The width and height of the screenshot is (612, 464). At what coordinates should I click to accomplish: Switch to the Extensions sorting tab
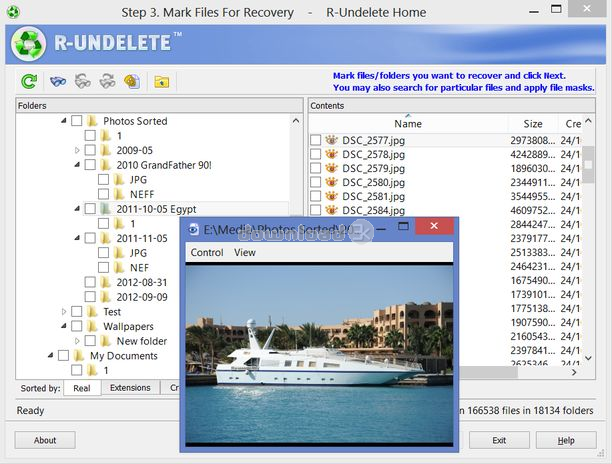click(x=130, y=388)
